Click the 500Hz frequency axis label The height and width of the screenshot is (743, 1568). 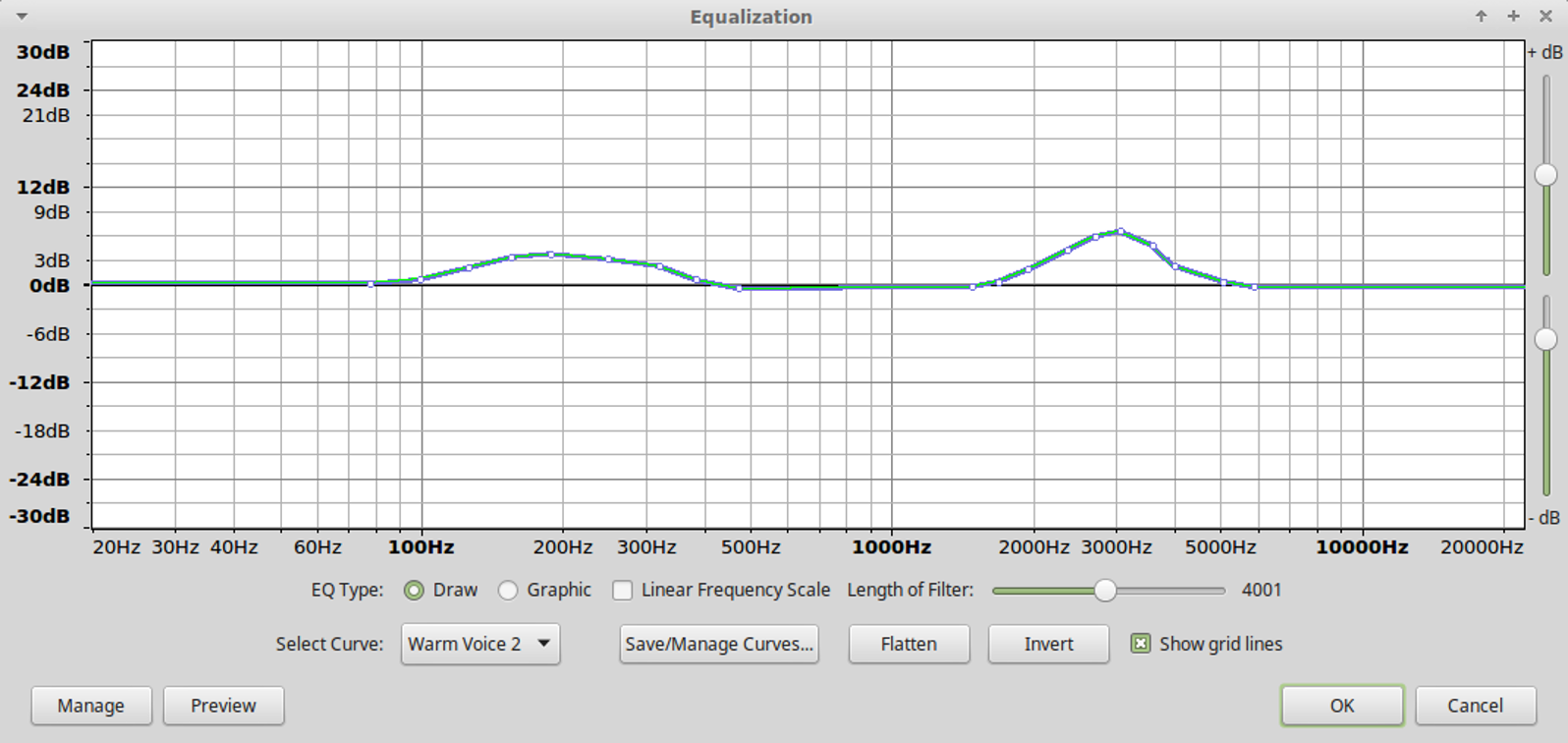[751, 547]
